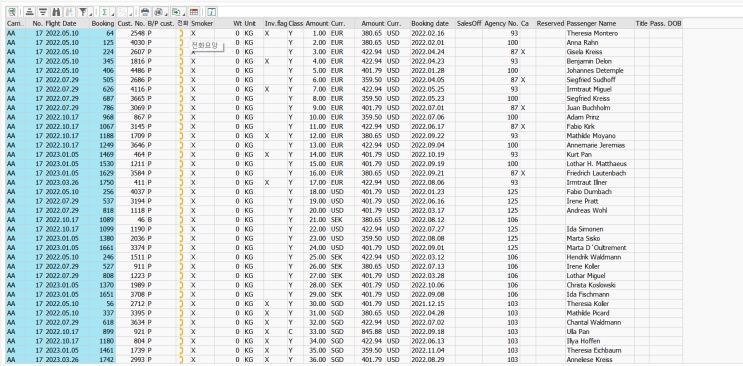Select the Passenger Name column header
This screenshot has height=366, width=743.
pyautogui.click(x=600, y=23)
